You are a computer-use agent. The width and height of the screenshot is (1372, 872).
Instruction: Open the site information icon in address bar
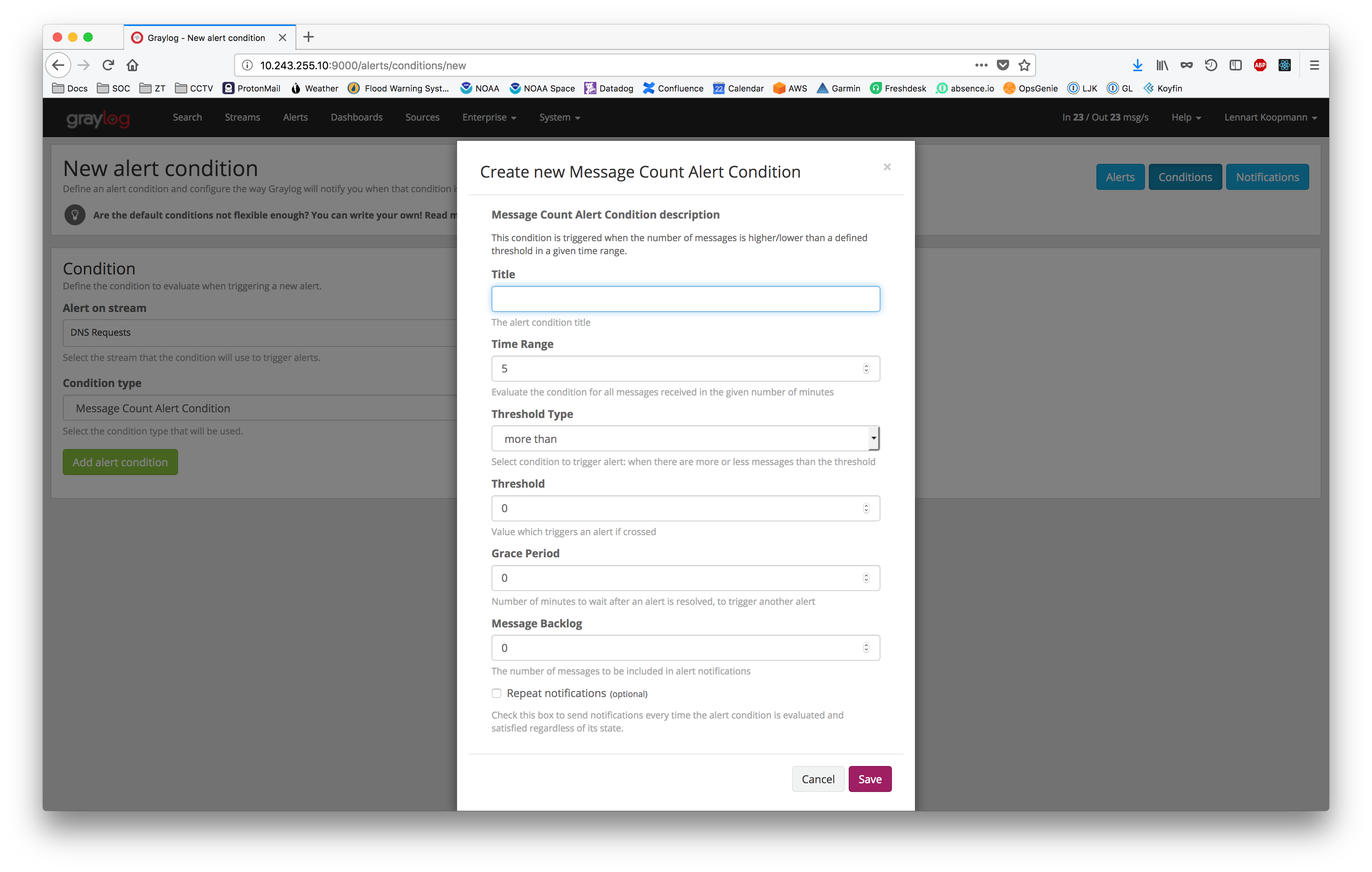[x=247, y=65]
